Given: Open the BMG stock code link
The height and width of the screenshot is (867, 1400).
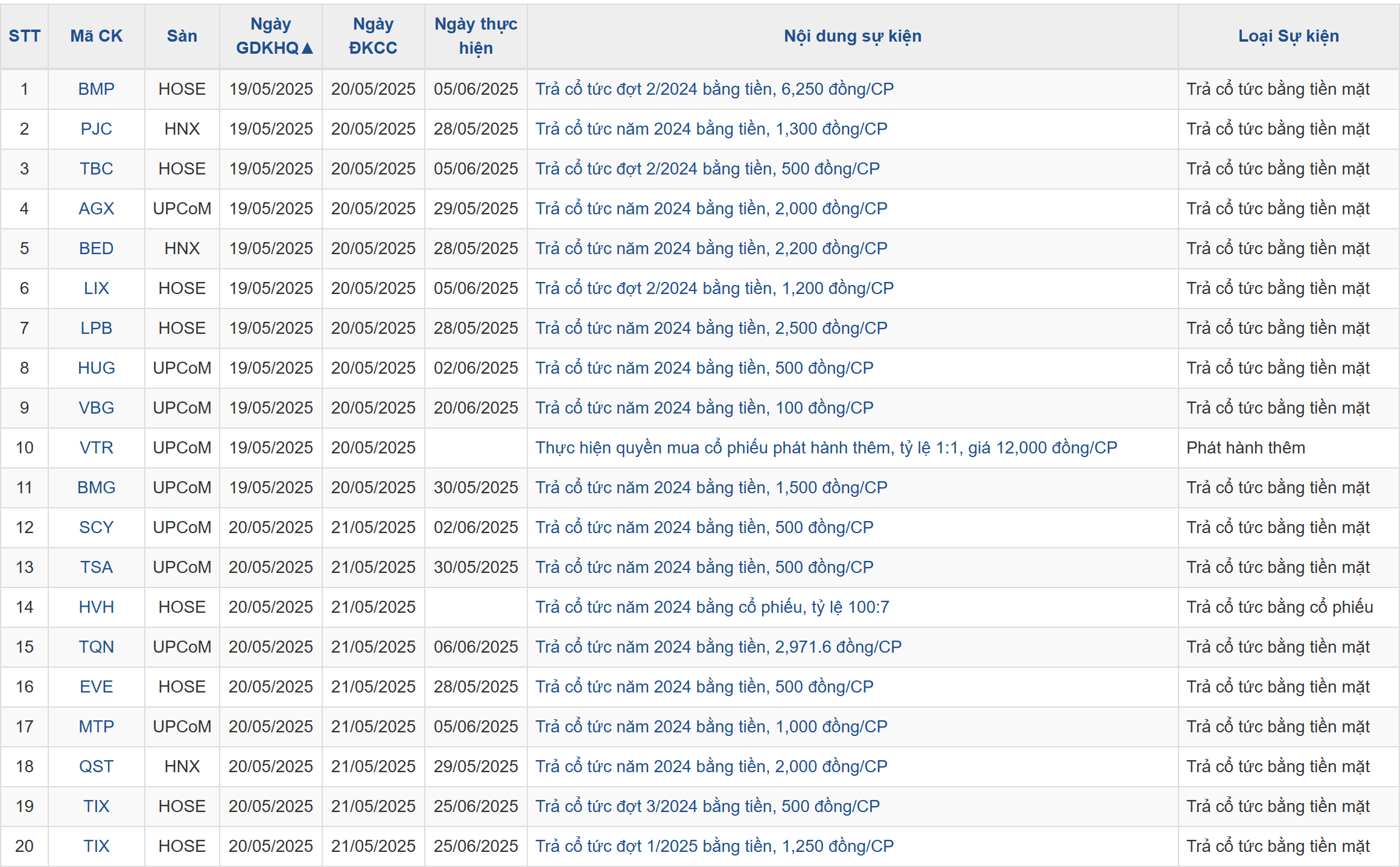Looking at the screenshot, I should click(x=97, y=487).
